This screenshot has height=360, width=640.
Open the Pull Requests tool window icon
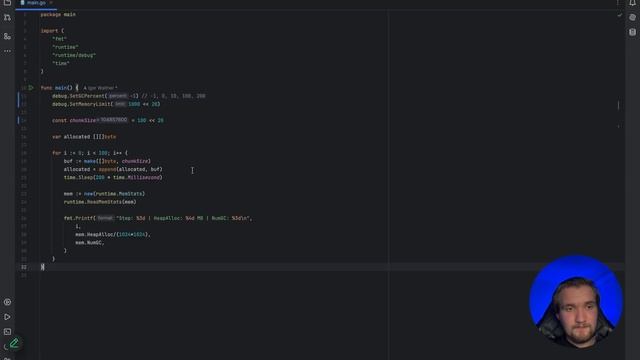pyautogui.click(x=7, y=18)
